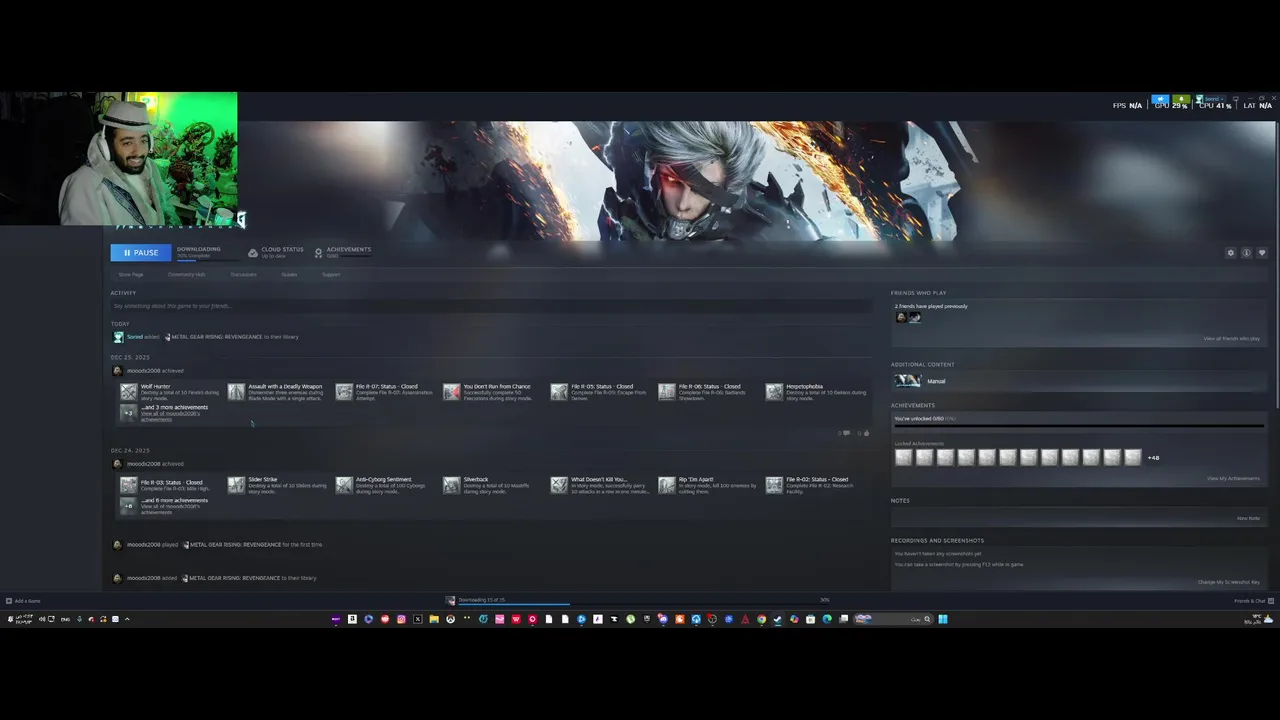The image size is (1280, 720).
Task: Click the Herpetophobia achievement icon
Action: [x=774, y=392]
